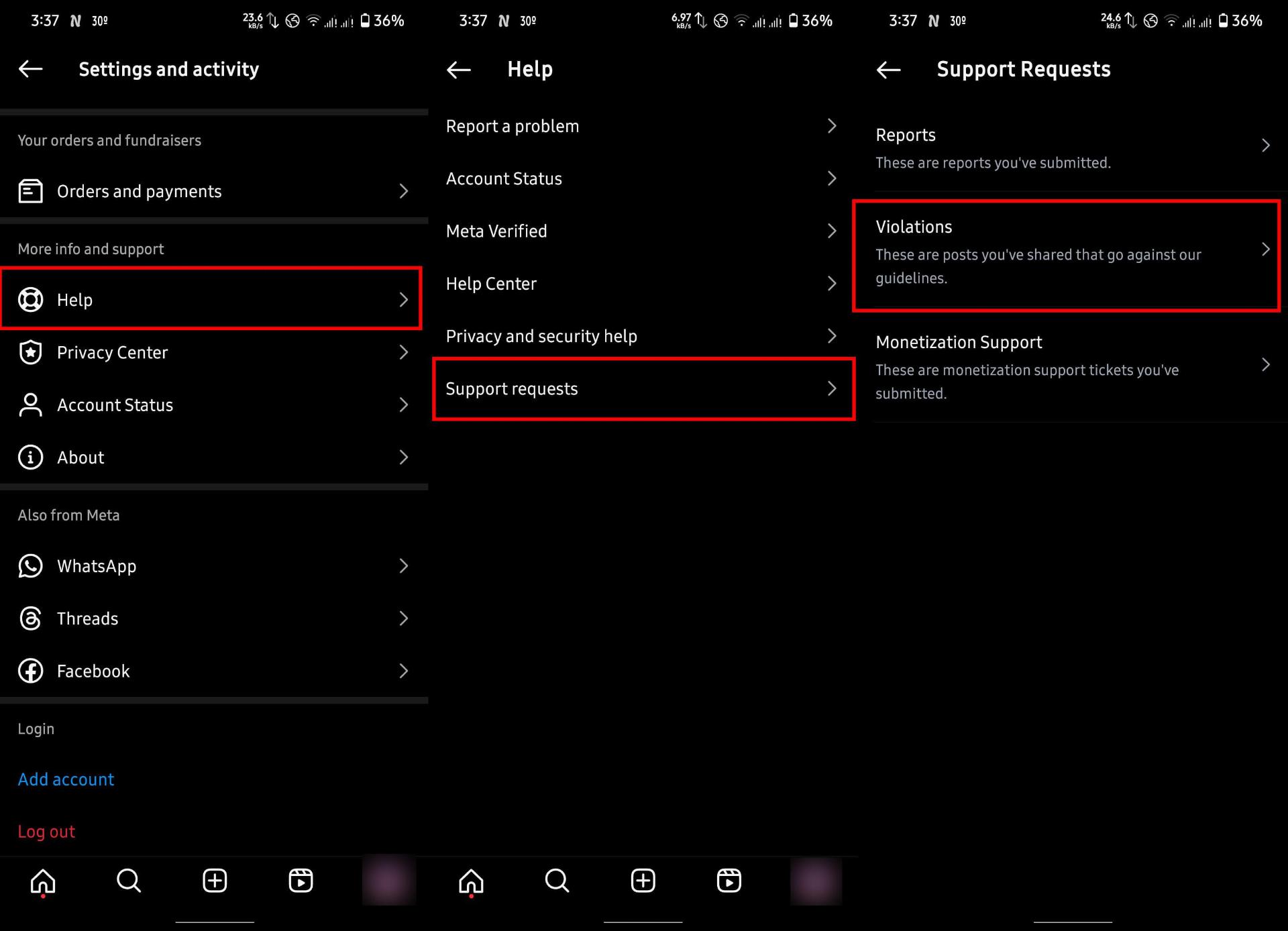Image resolution: width=1288 pixels, height=931 pixels.
Task: Tap the Orders and payments icon
Action: 30,191
